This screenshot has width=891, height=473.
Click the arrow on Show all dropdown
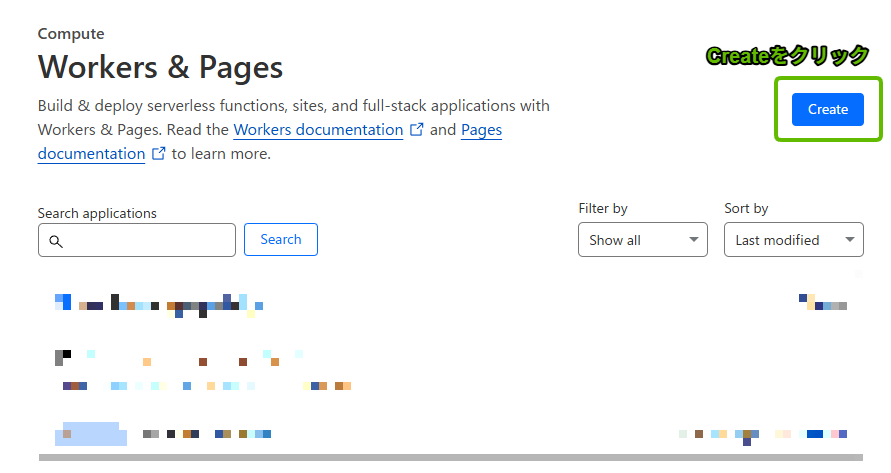[x=693, y=240]
